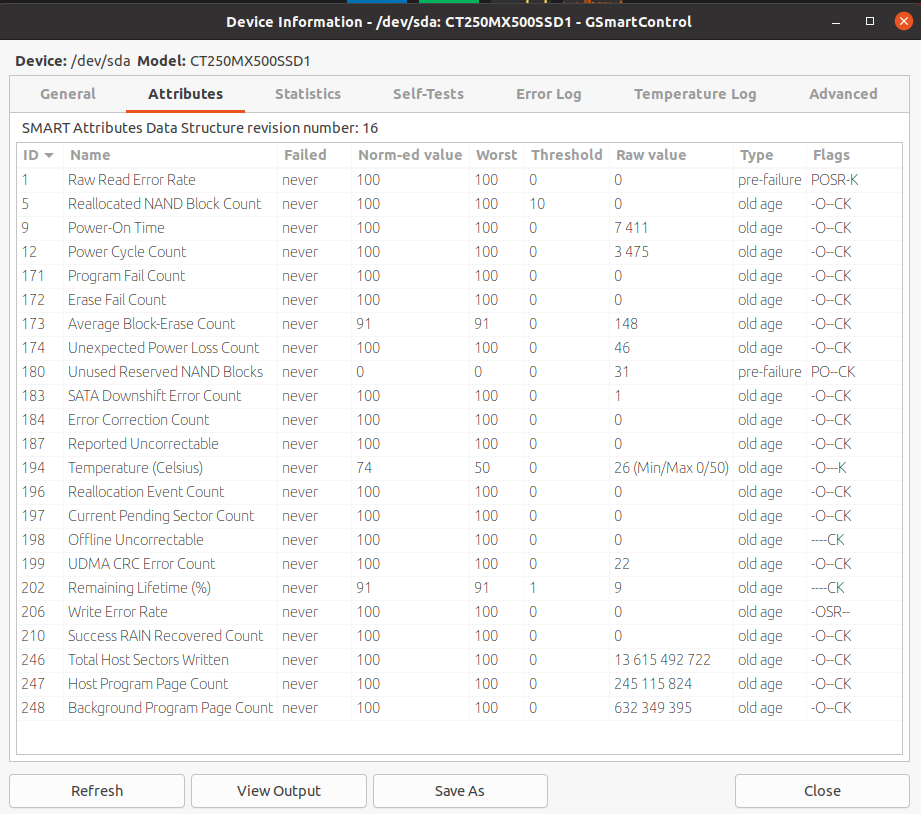Sort by ID column header arrow
The width and height of the screenshot is (921, 814).
point(49,155)
